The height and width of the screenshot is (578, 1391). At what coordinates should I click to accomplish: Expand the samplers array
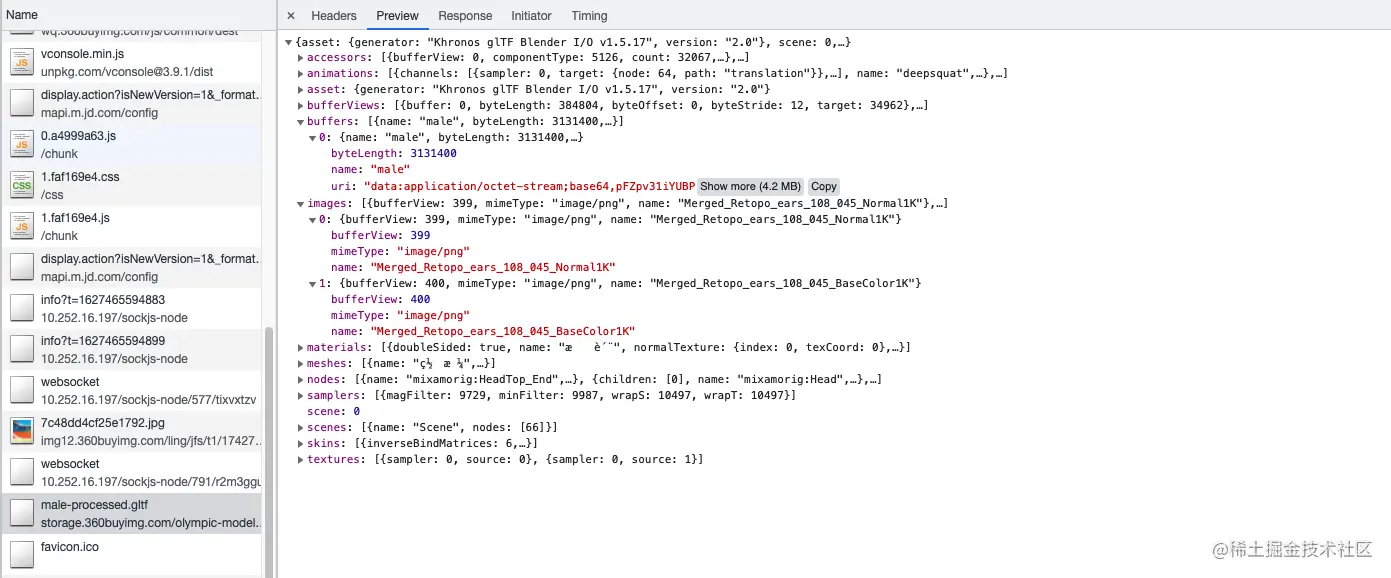click(301, 396)
